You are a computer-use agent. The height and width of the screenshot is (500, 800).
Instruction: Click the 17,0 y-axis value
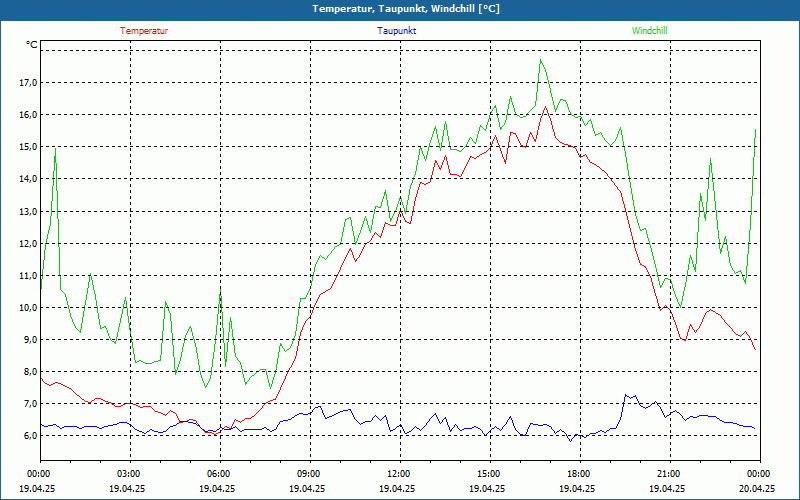pyautogui.click(x=29, y=82)
